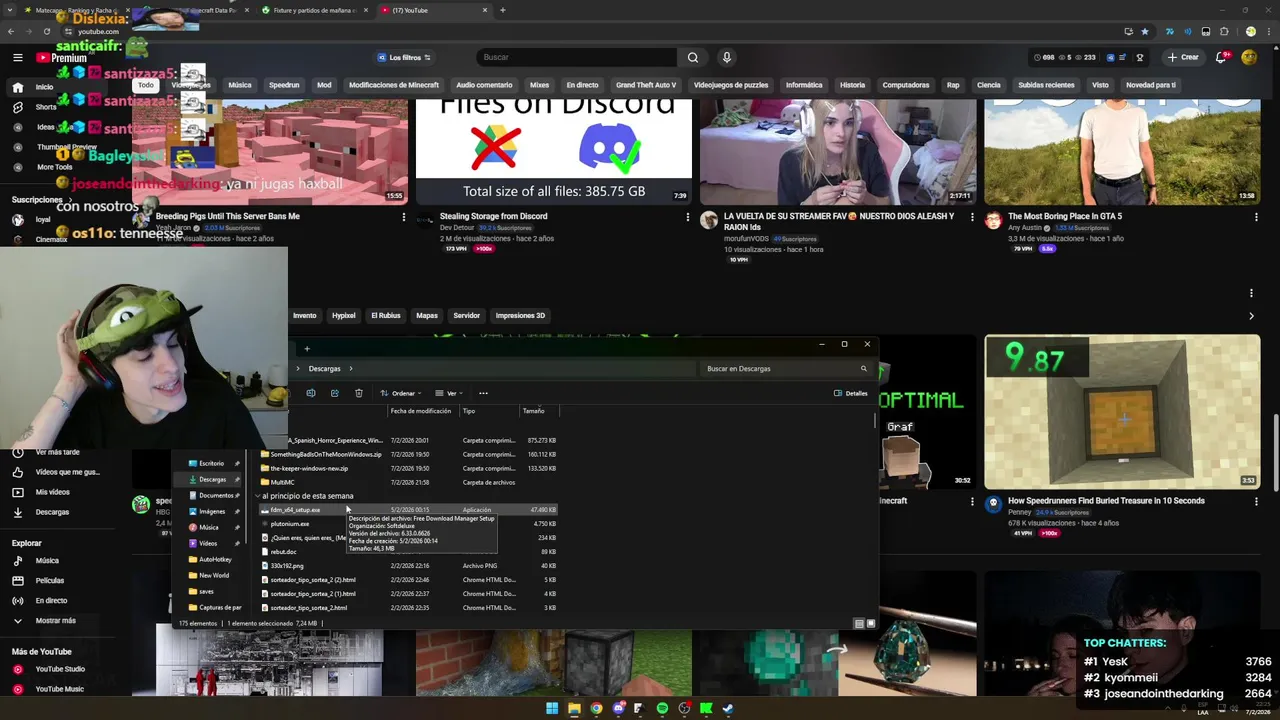The height and width of the screenshot is (720, 1280).
Task: Open the Penney channel link
Action: pyautogui.click(x=1020, y=512)
